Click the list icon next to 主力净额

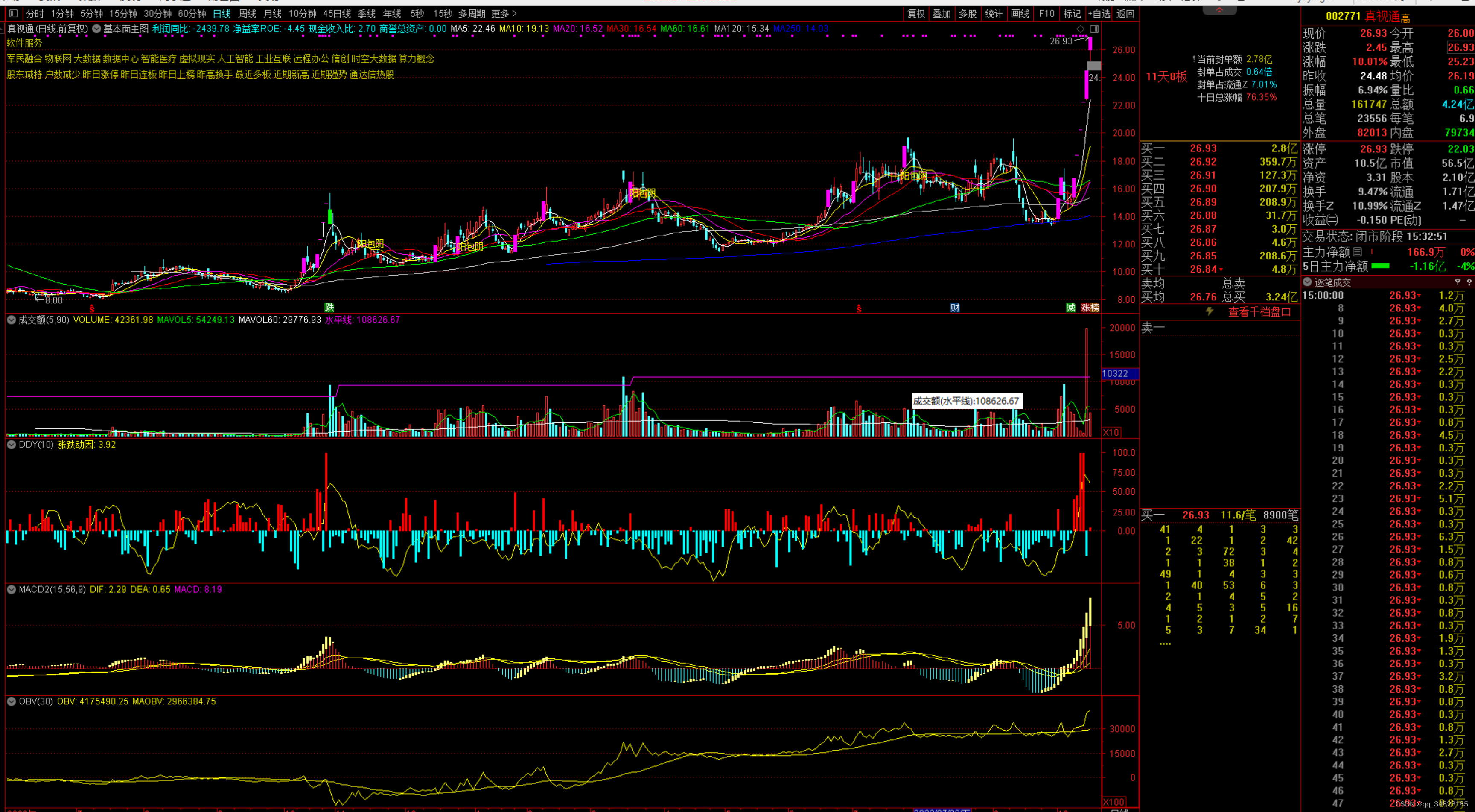(1358, 252)
